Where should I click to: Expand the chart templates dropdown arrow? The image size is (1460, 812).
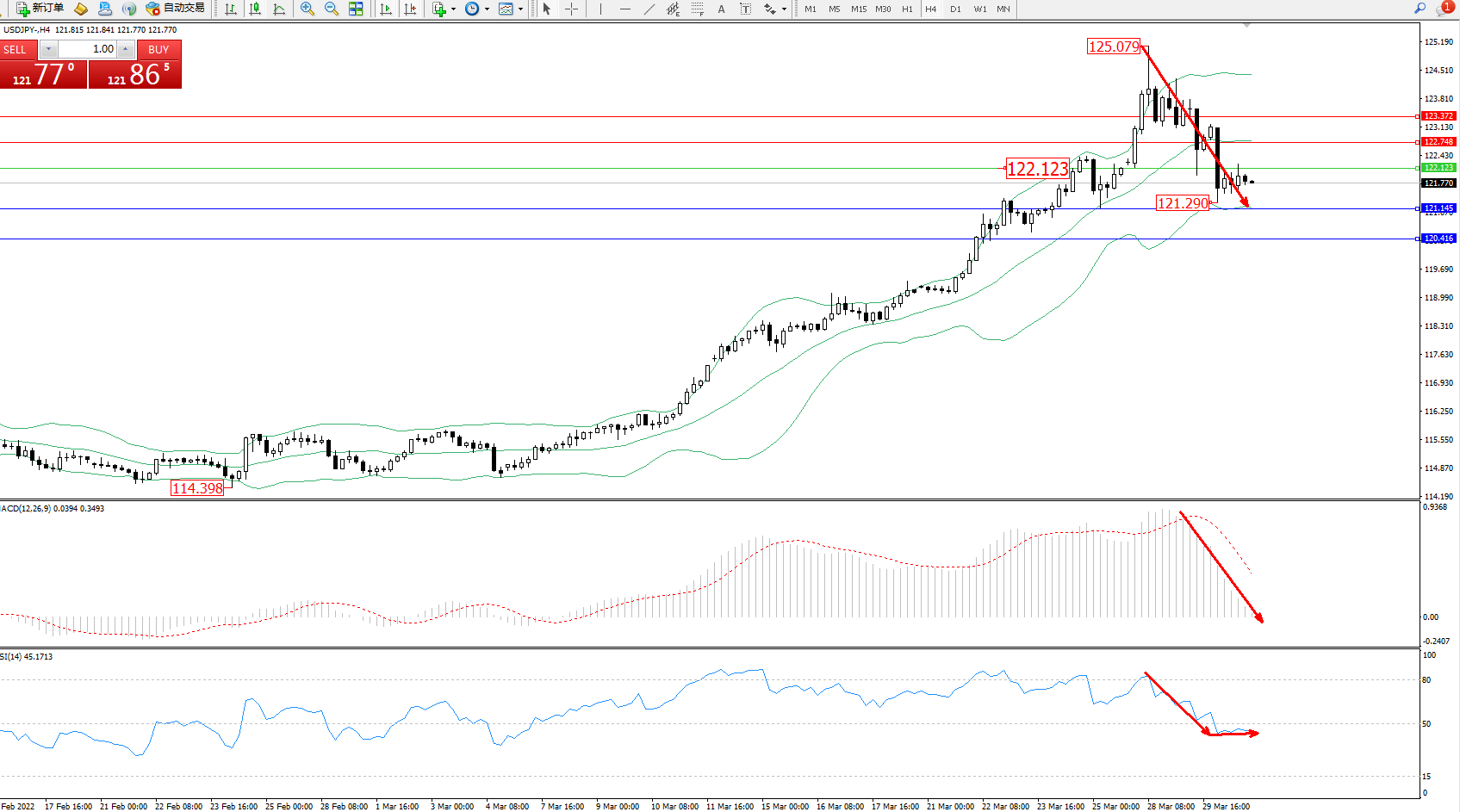point(520,9)
